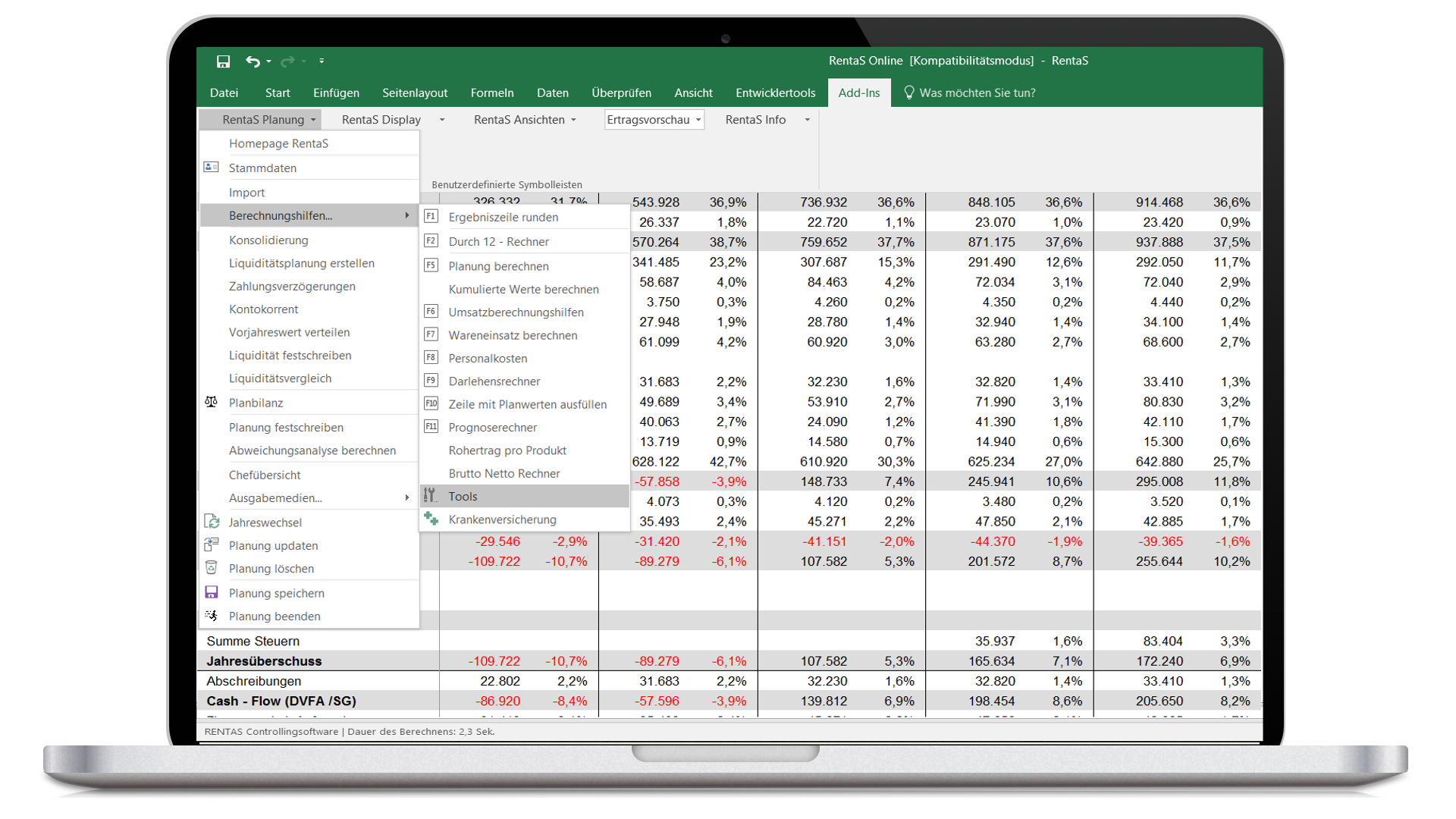This screenshot has width=1456, height=819.
Task: Click the Planung löschen trash icon
Action: click(212, 568)
